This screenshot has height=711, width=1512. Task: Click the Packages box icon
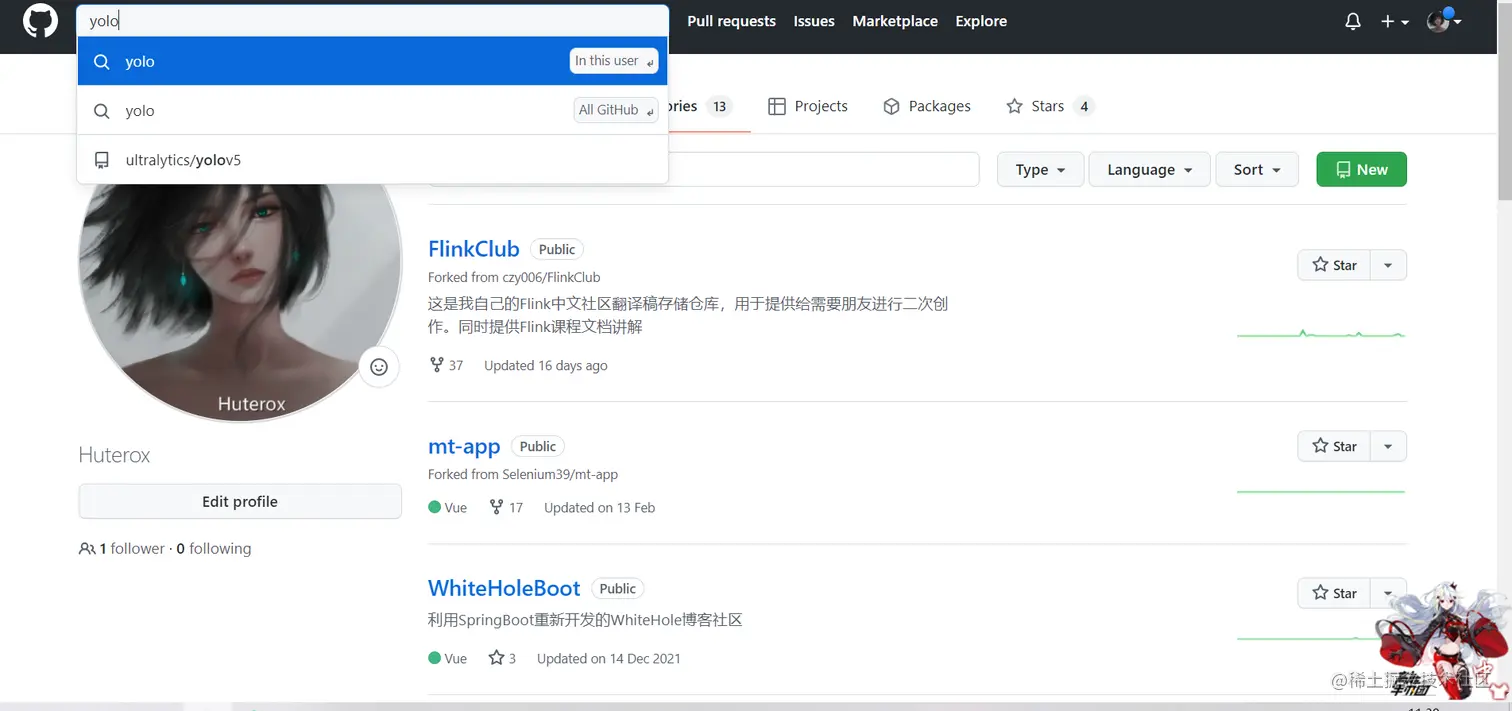tap(892, 106)
